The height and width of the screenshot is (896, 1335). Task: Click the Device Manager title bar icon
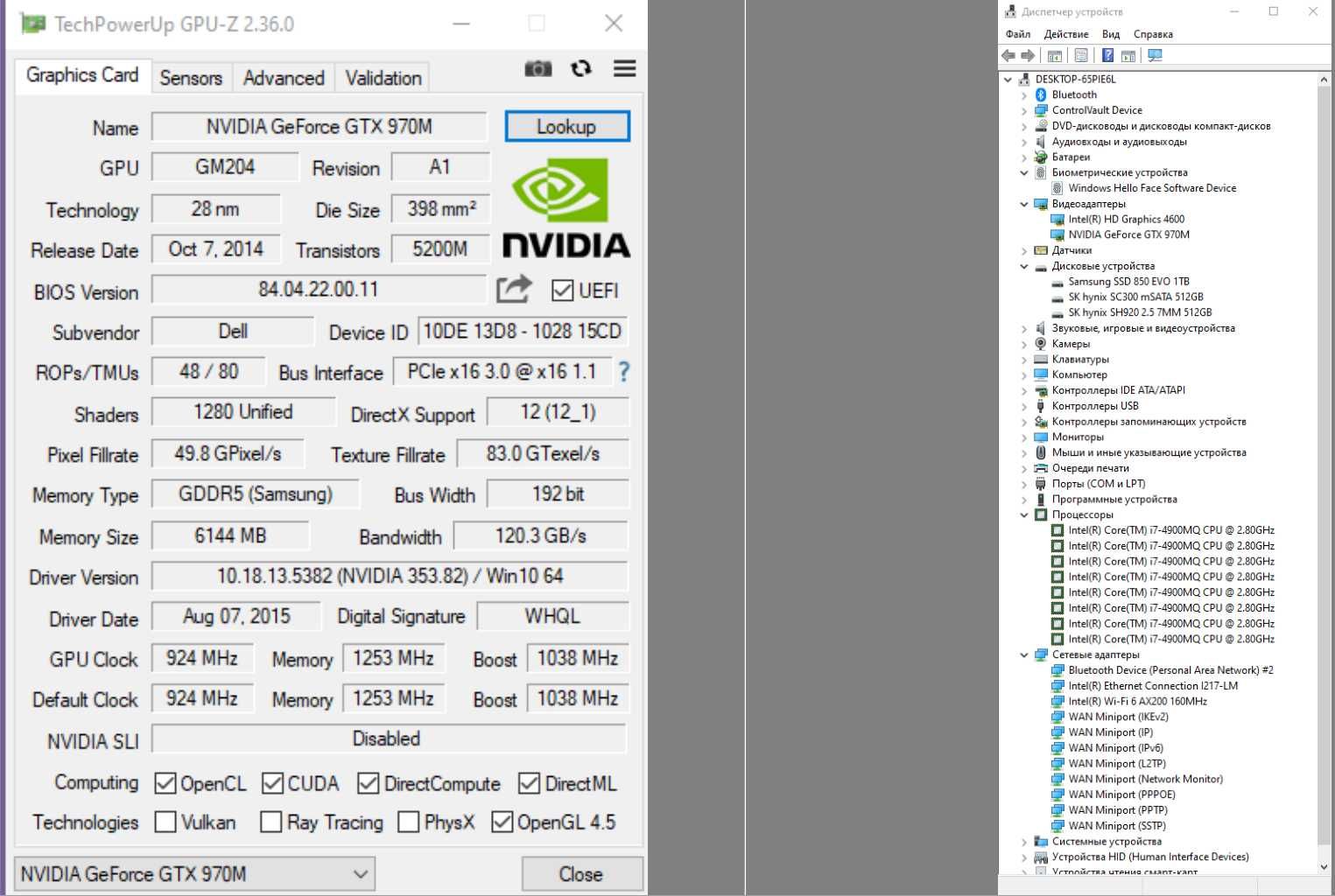pyautogui.click(x=1010, y=11)
